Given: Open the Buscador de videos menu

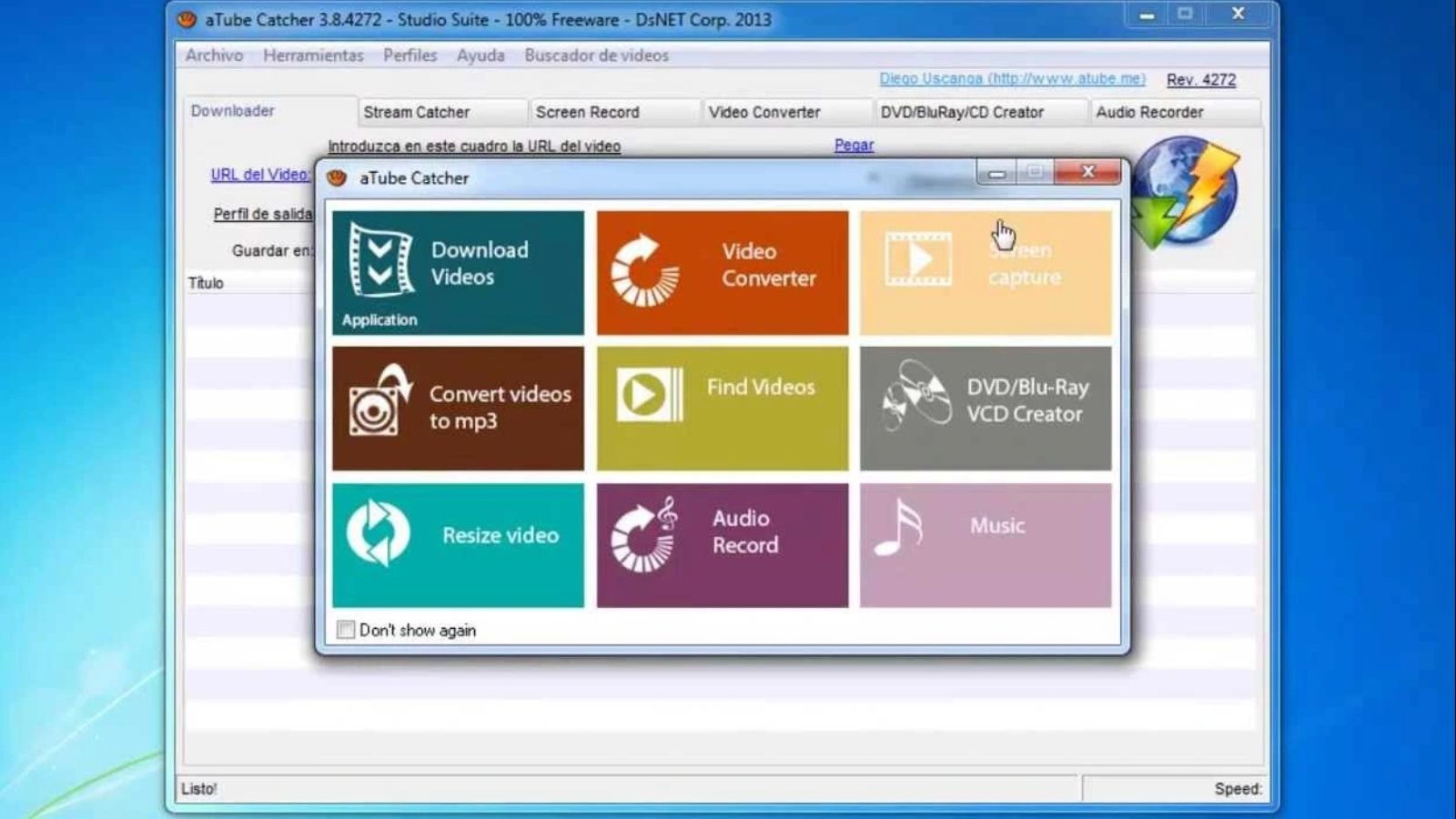Looking at the screenshot, I should coord(596,56).
